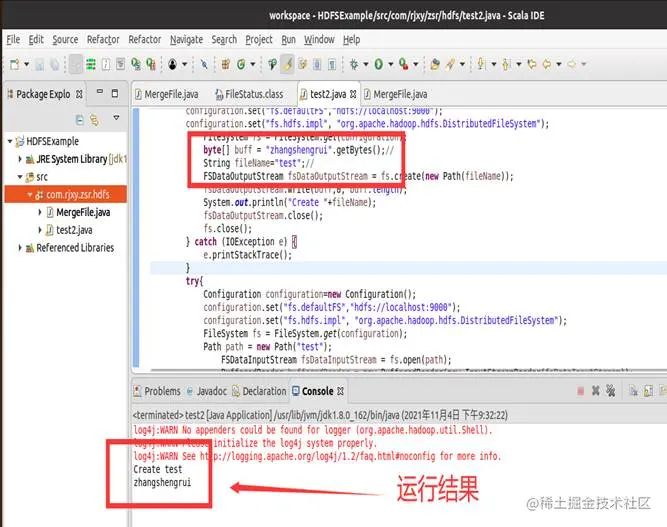The height and width of the screenshot is (527, 667).
Task: Open the File menu
Action: coord(13,40)
